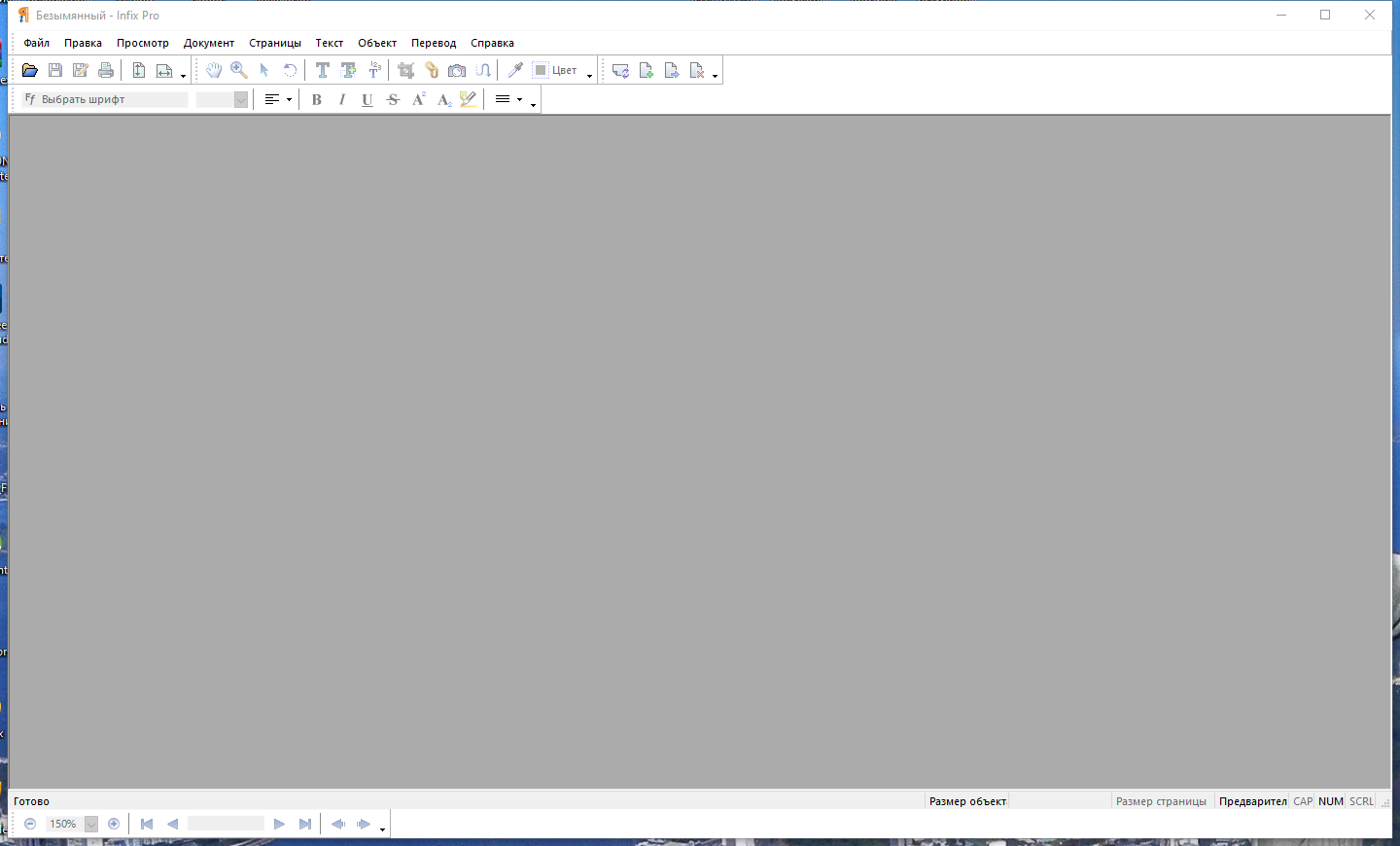Click the Link tool chain icon
The height and width of the screenshot is (846, 1400).
(x=432, y=71)
